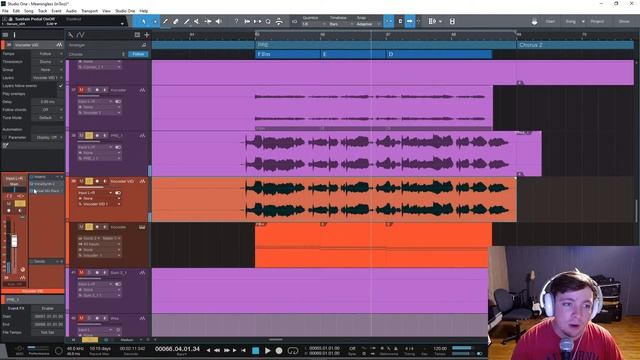Click the Show page button
Image resolution: width=640 pixels, height=360 pixels.
[x=624, y=22]
